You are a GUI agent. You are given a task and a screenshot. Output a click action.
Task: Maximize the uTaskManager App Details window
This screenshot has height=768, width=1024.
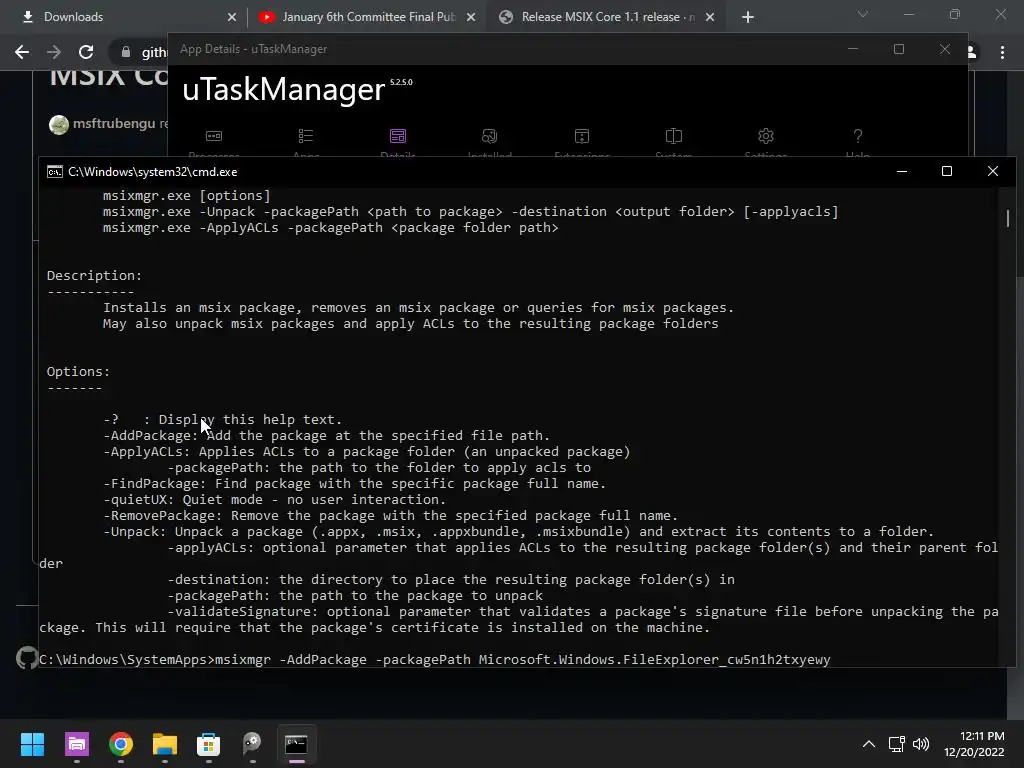[899, 49]
